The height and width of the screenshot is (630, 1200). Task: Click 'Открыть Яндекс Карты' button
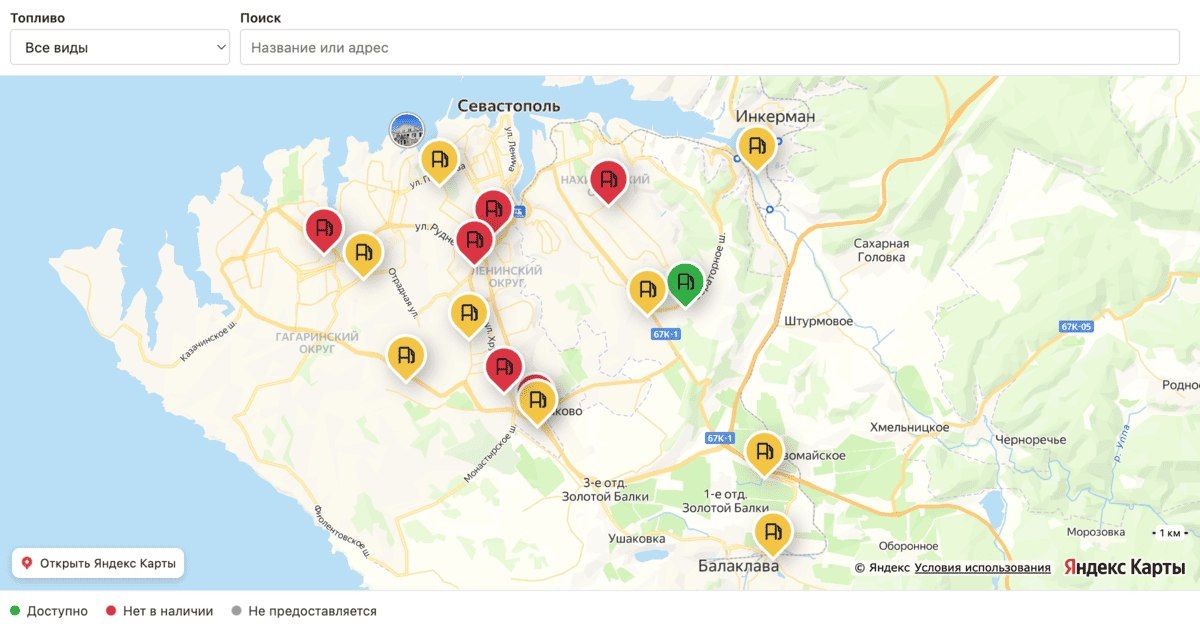point(98,563)
